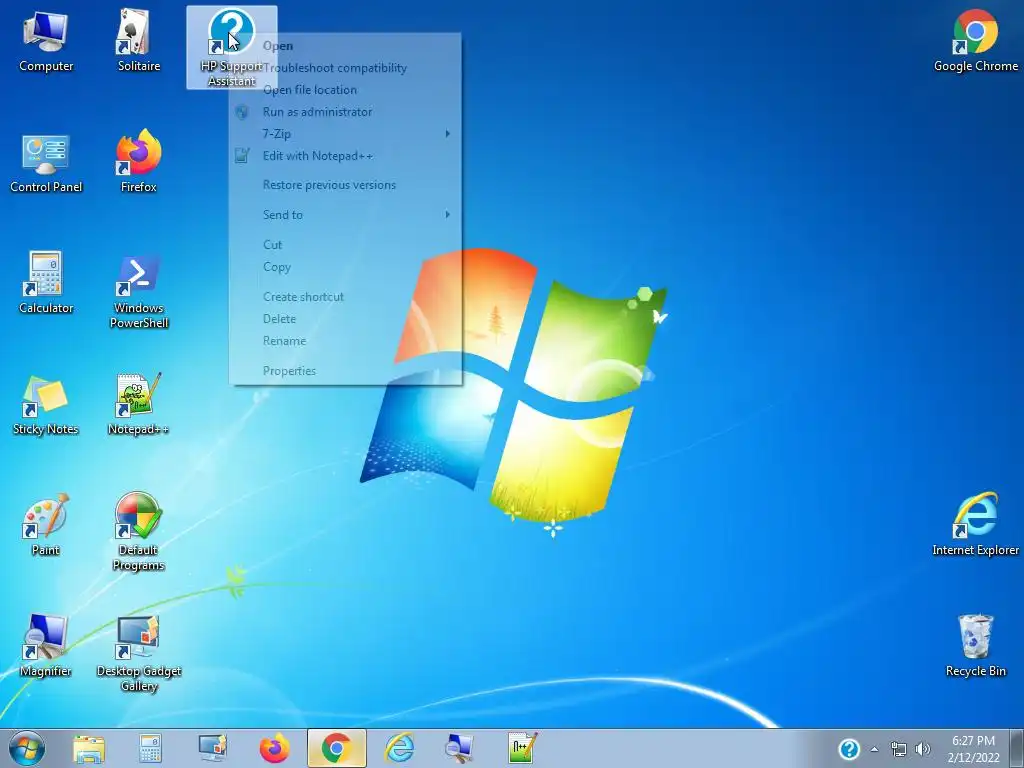This screenshot has width=1024, height=768.
Task: Switch to Google Chrome on the taskbar
Action: tap(336, 748)
